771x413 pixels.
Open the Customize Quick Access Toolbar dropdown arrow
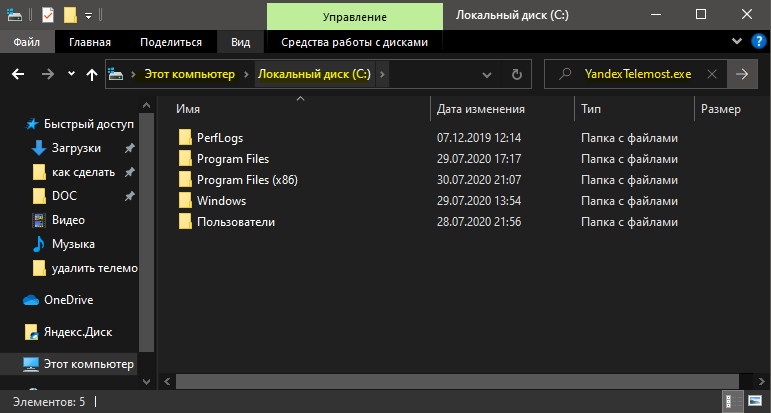click(x=89, y=16)
